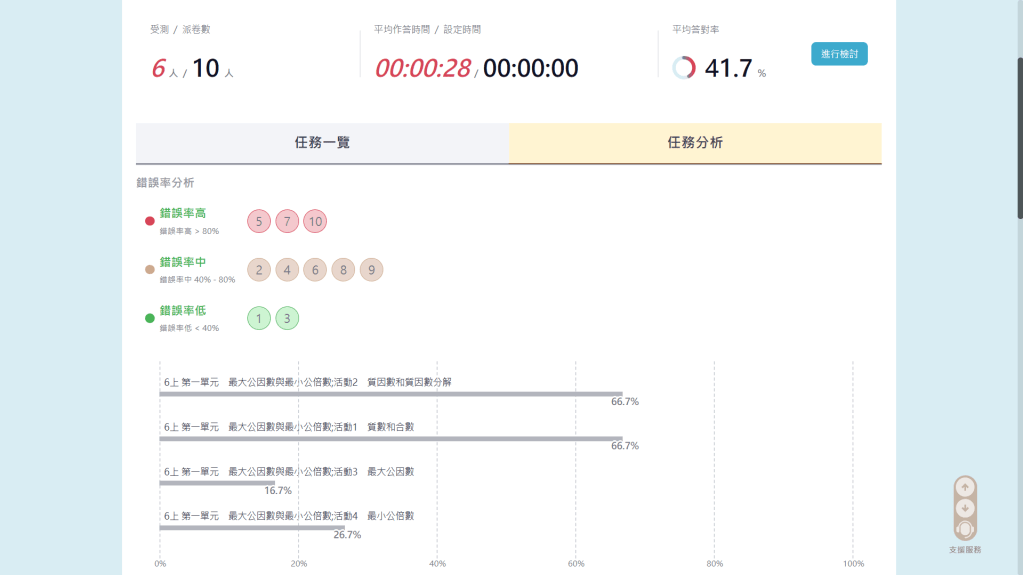Image resolution: width=1023 pixels, height=575 pixels.
Task: Switch to the 任務一覽 tab
Action: tap(322, 143)
